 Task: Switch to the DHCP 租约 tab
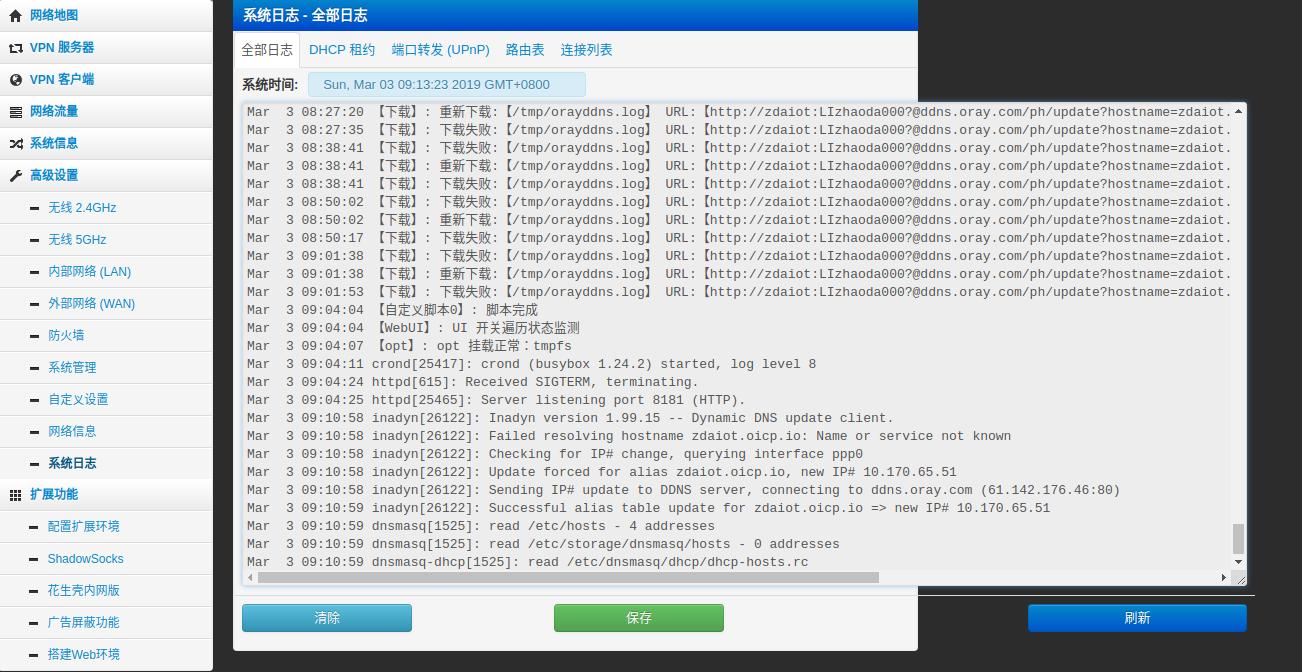pos(341,50)
